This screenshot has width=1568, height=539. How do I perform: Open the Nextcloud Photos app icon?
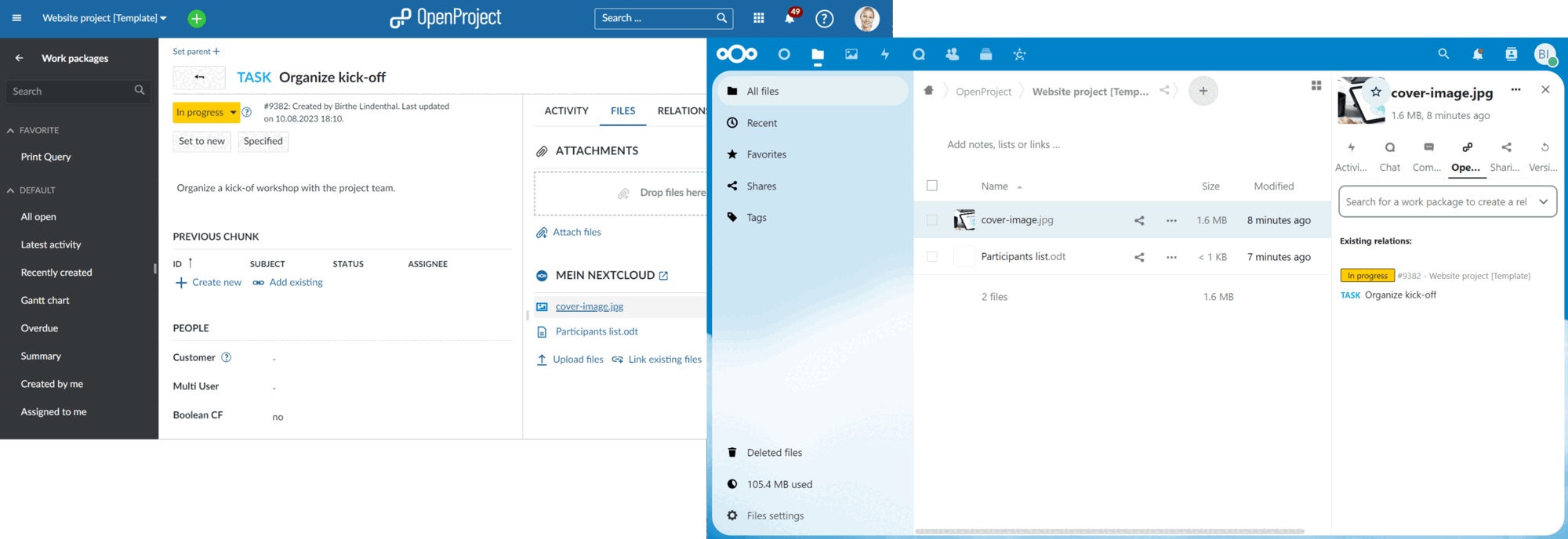851,54
